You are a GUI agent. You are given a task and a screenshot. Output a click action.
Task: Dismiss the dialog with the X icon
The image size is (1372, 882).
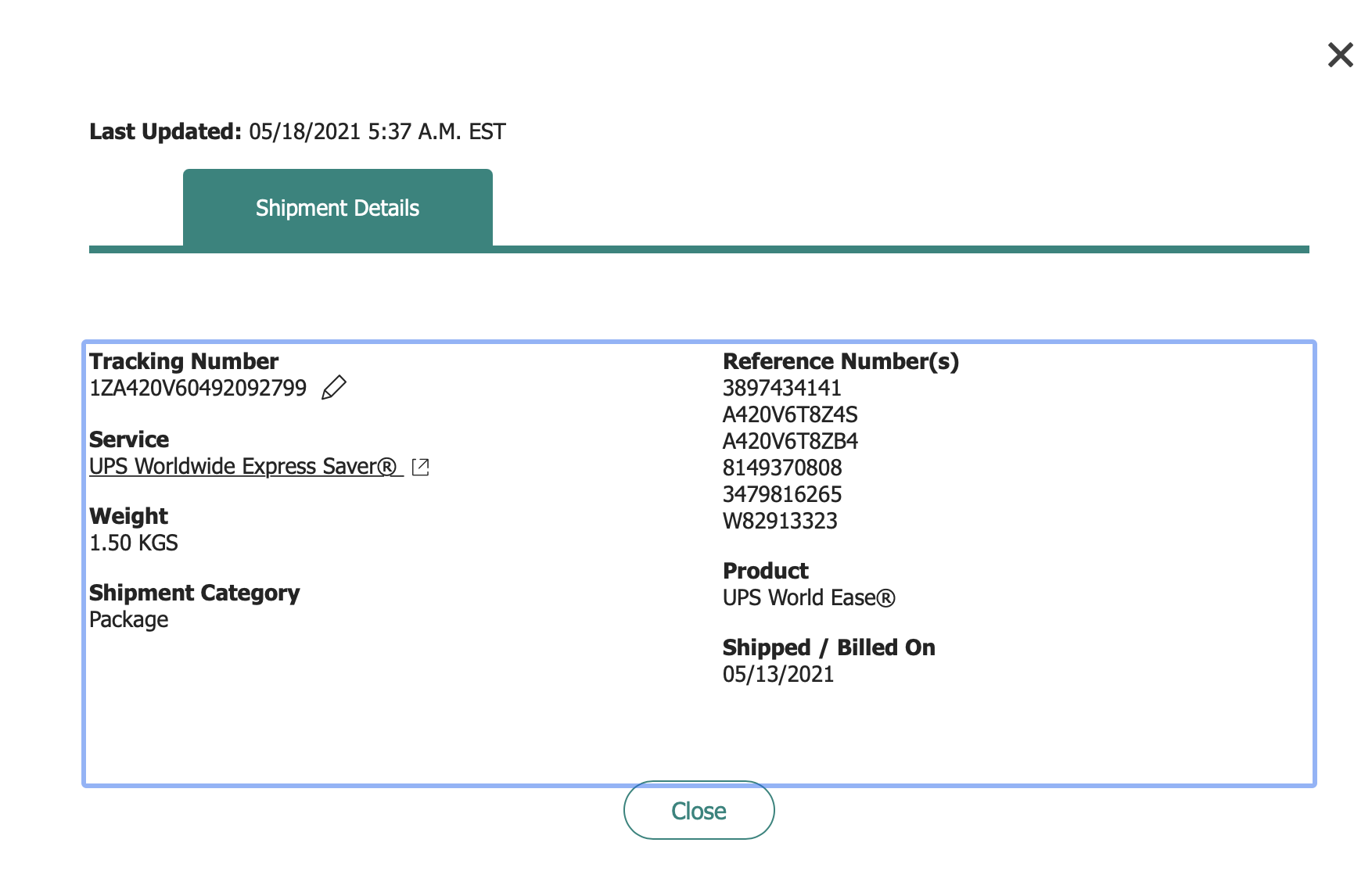click(x=1341, y=55)
